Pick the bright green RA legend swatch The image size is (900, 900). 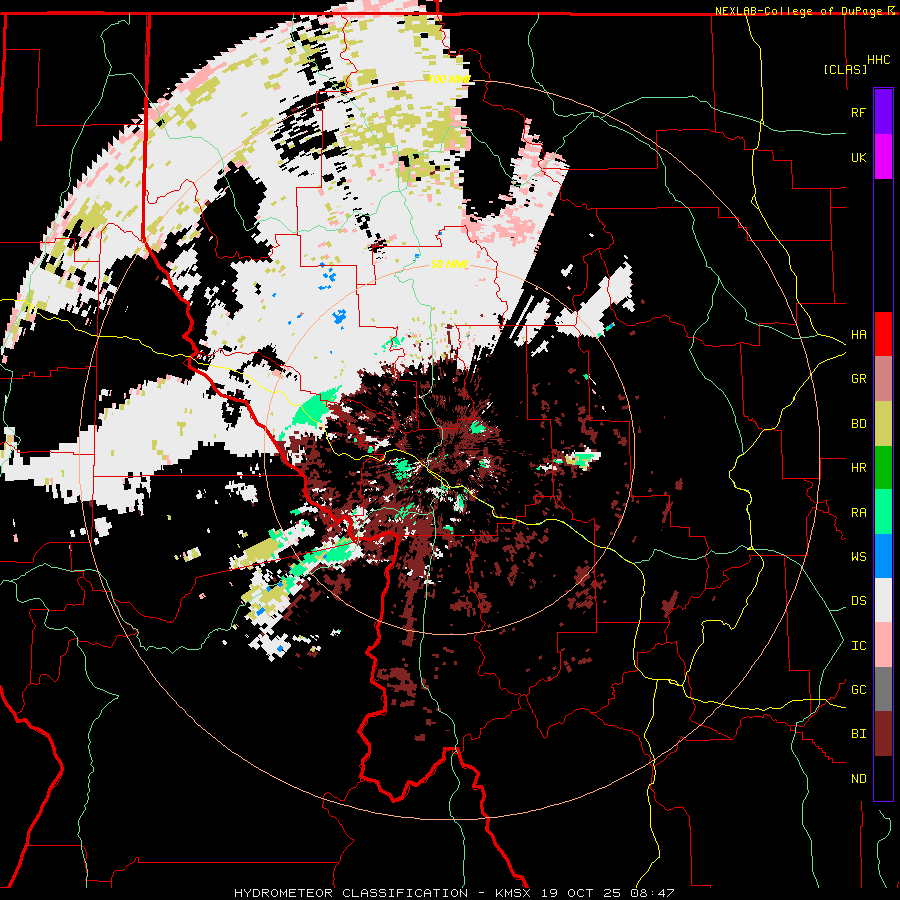[x=883, y=512]
